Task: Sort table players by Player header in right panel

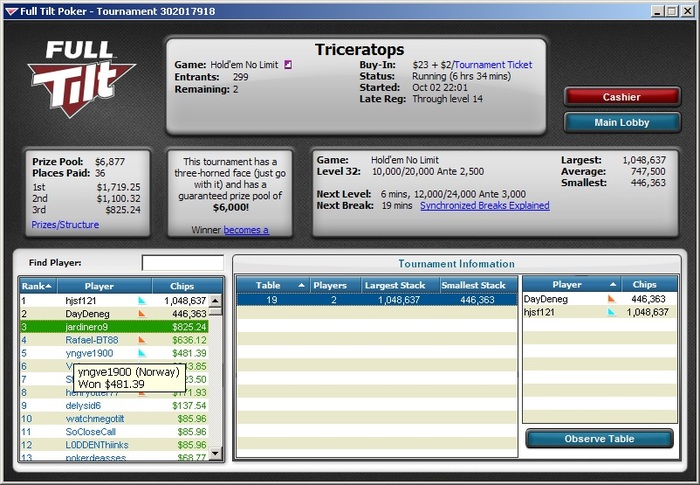Action: [x=571, y=284]
